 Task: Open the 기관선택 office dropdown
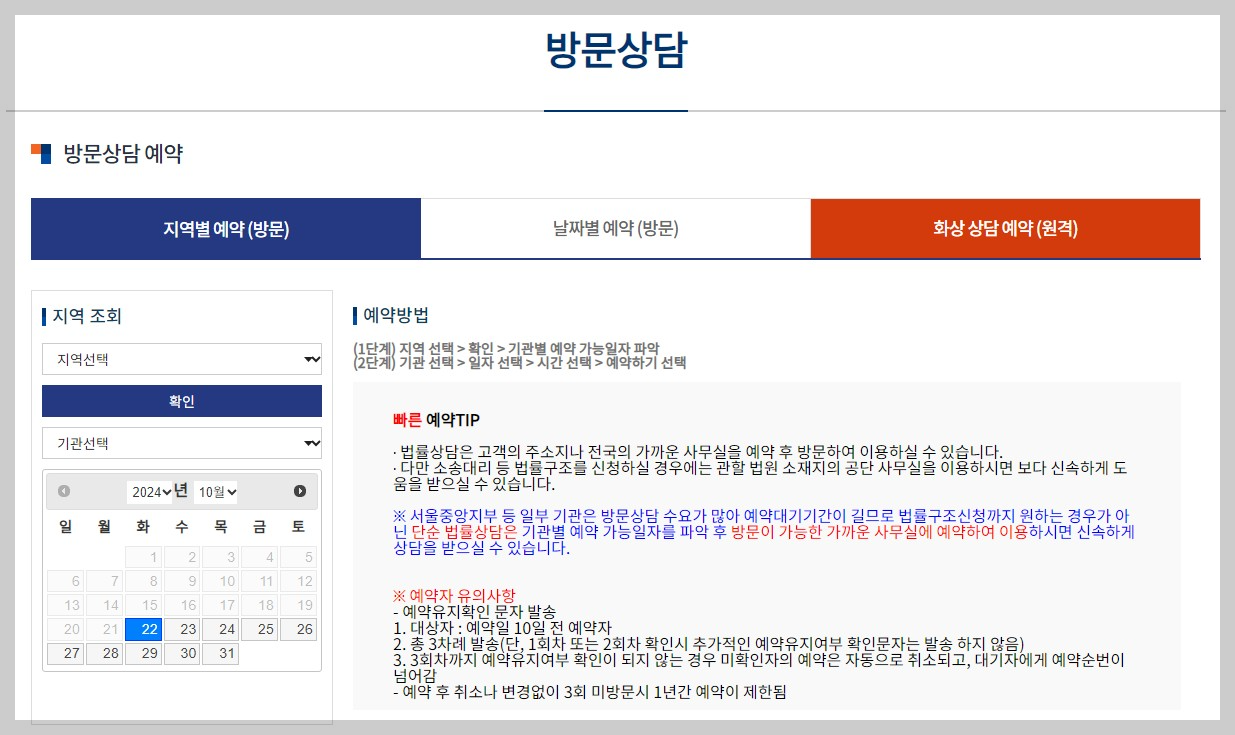pyautogui.click(x=182, y=443)
